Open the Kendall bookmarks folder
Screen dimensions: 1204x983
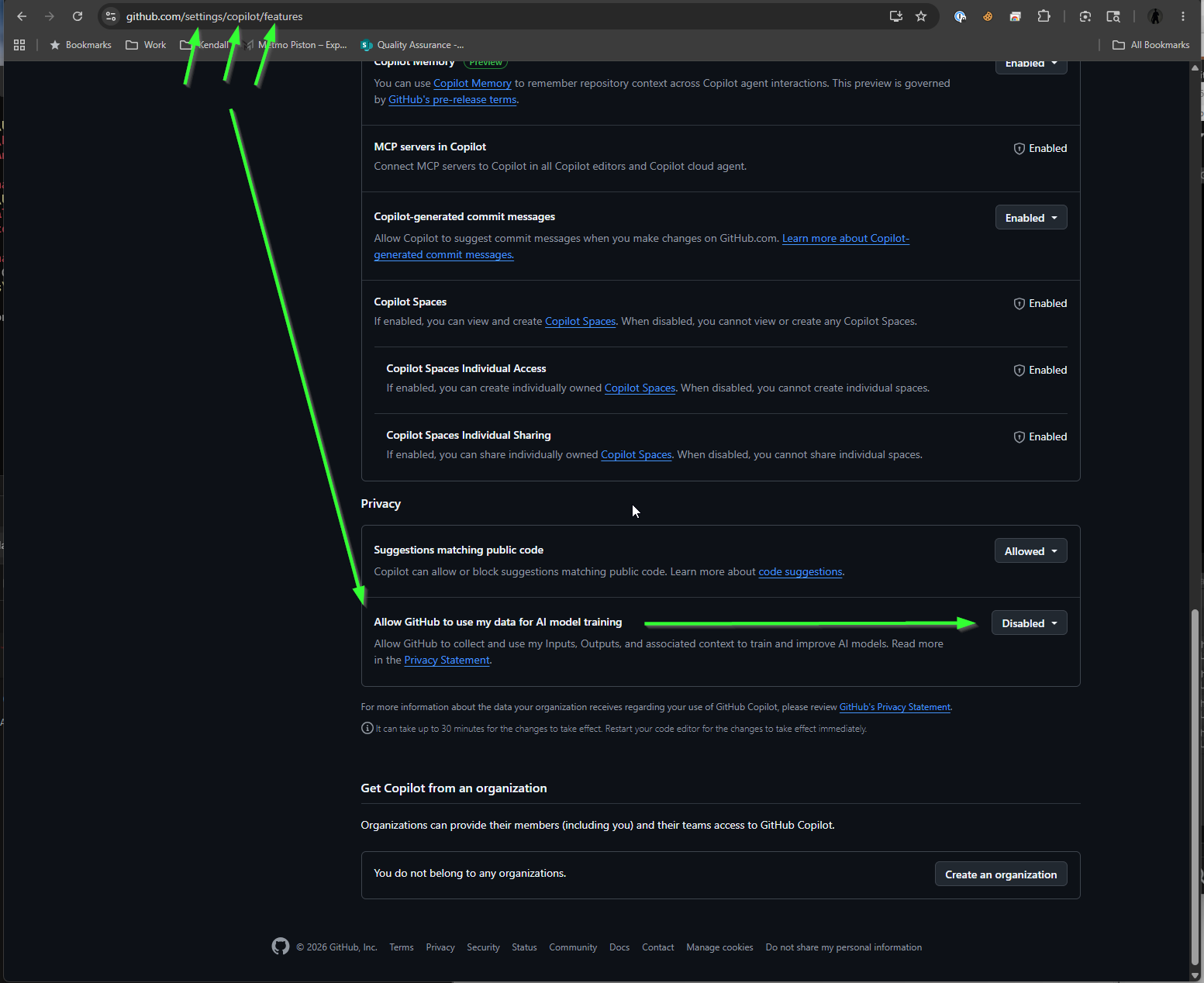[205, 45]
